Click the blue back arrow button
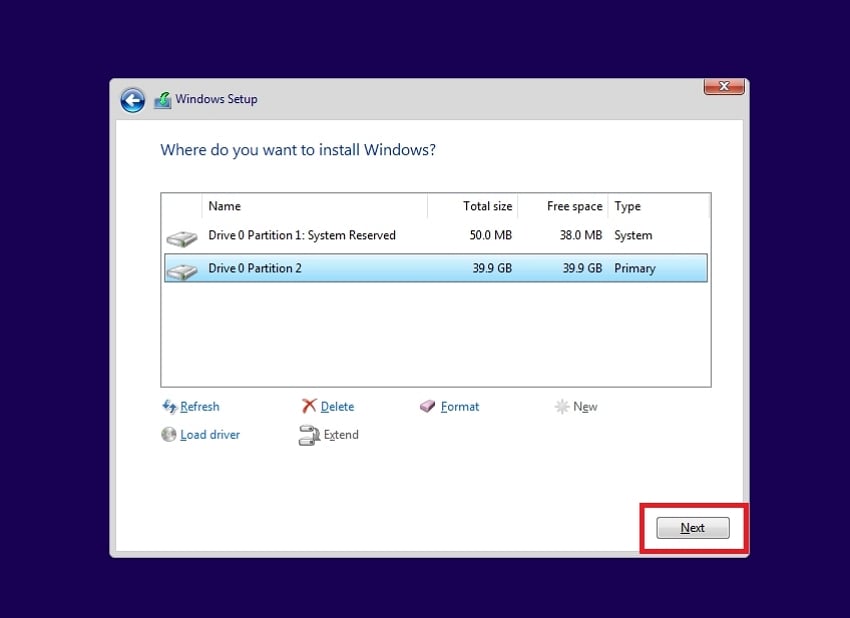The image size is (850, 618). pos(133,100)
